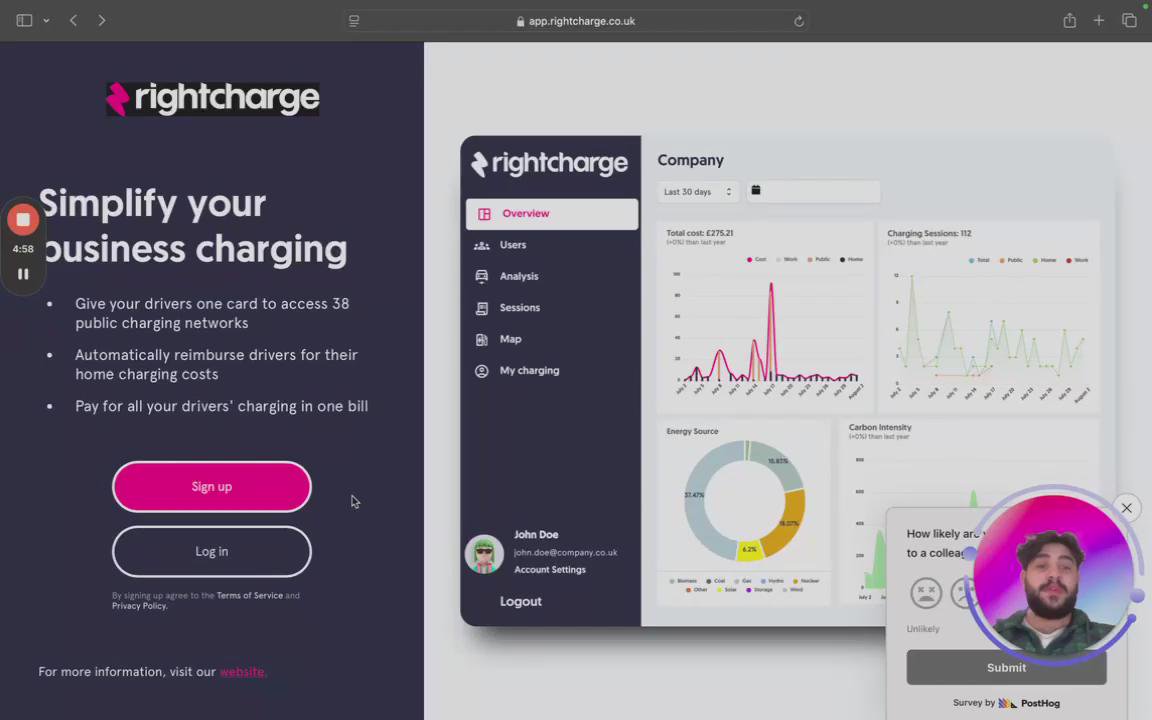Open the Privacy Policy link
Screen dimensions: 1152x720
click(x=139, y=605)
